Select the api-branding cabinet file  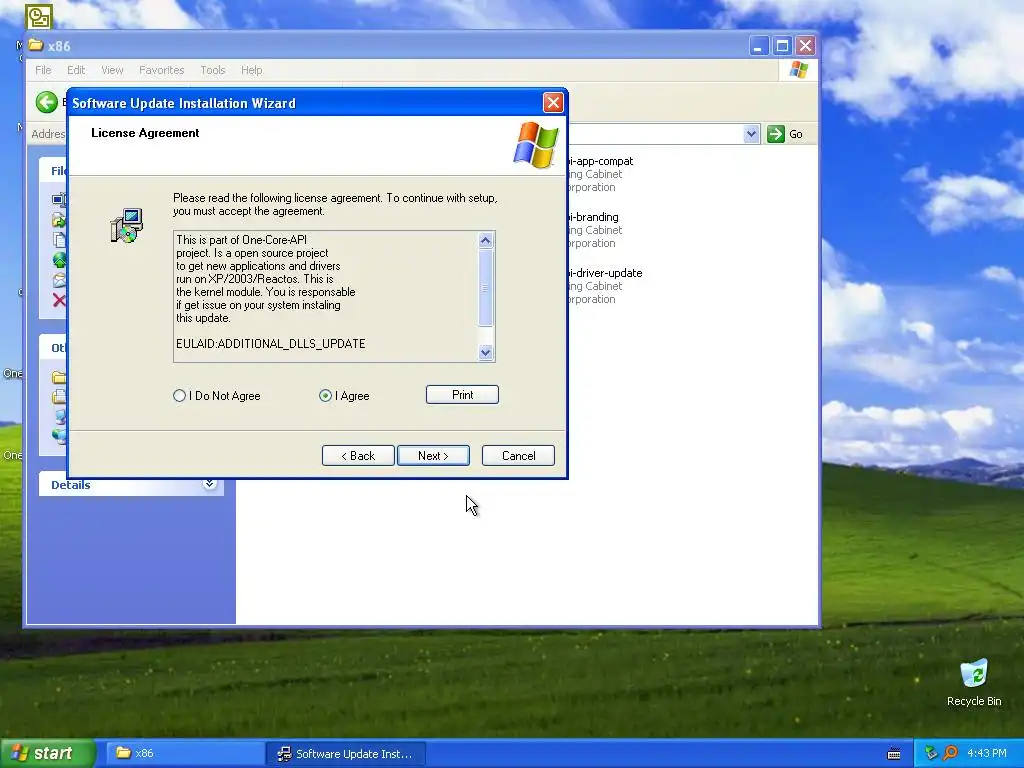(x=594, y=230)
